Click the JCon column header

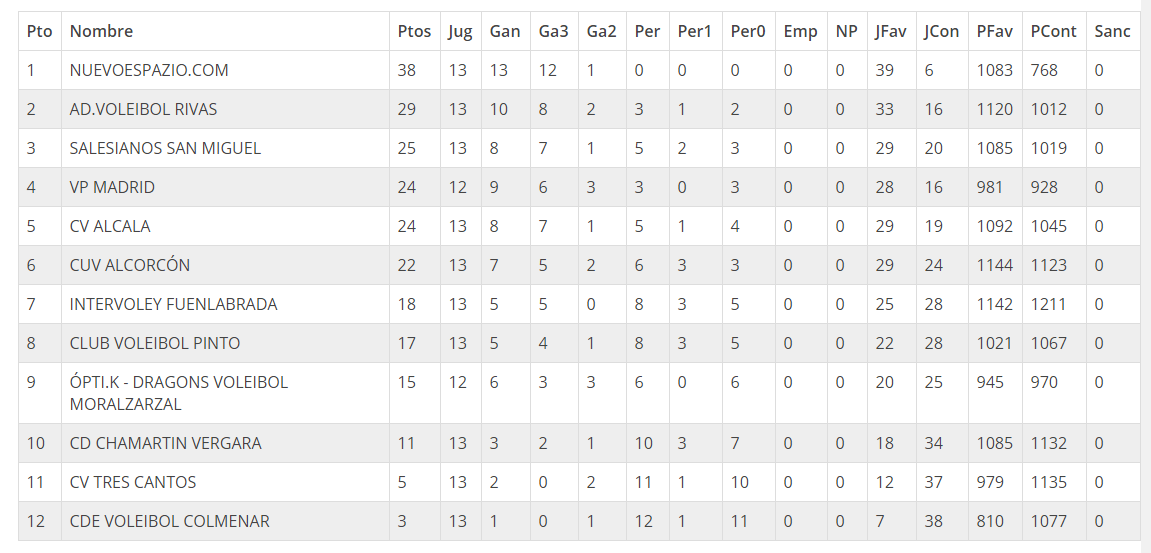(x=942, y=32)
